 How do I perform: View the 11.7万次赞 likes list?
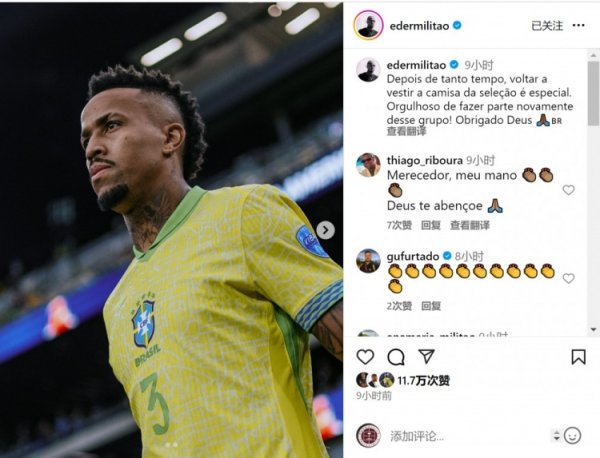pyautogui.click(x=423, y=380)
